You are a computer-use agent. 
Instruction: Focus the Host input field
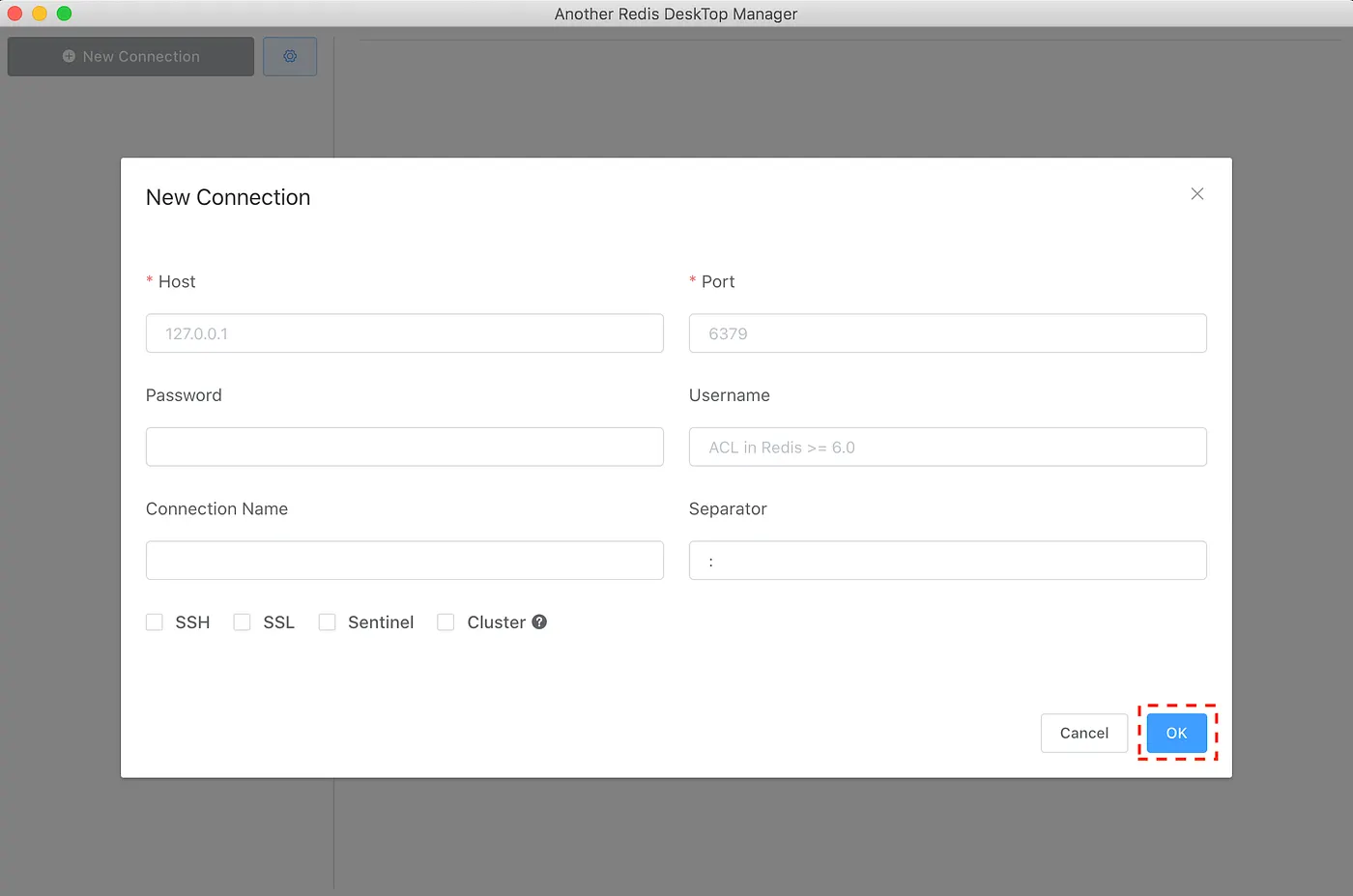pyautogui.click(x=404, y=333)
